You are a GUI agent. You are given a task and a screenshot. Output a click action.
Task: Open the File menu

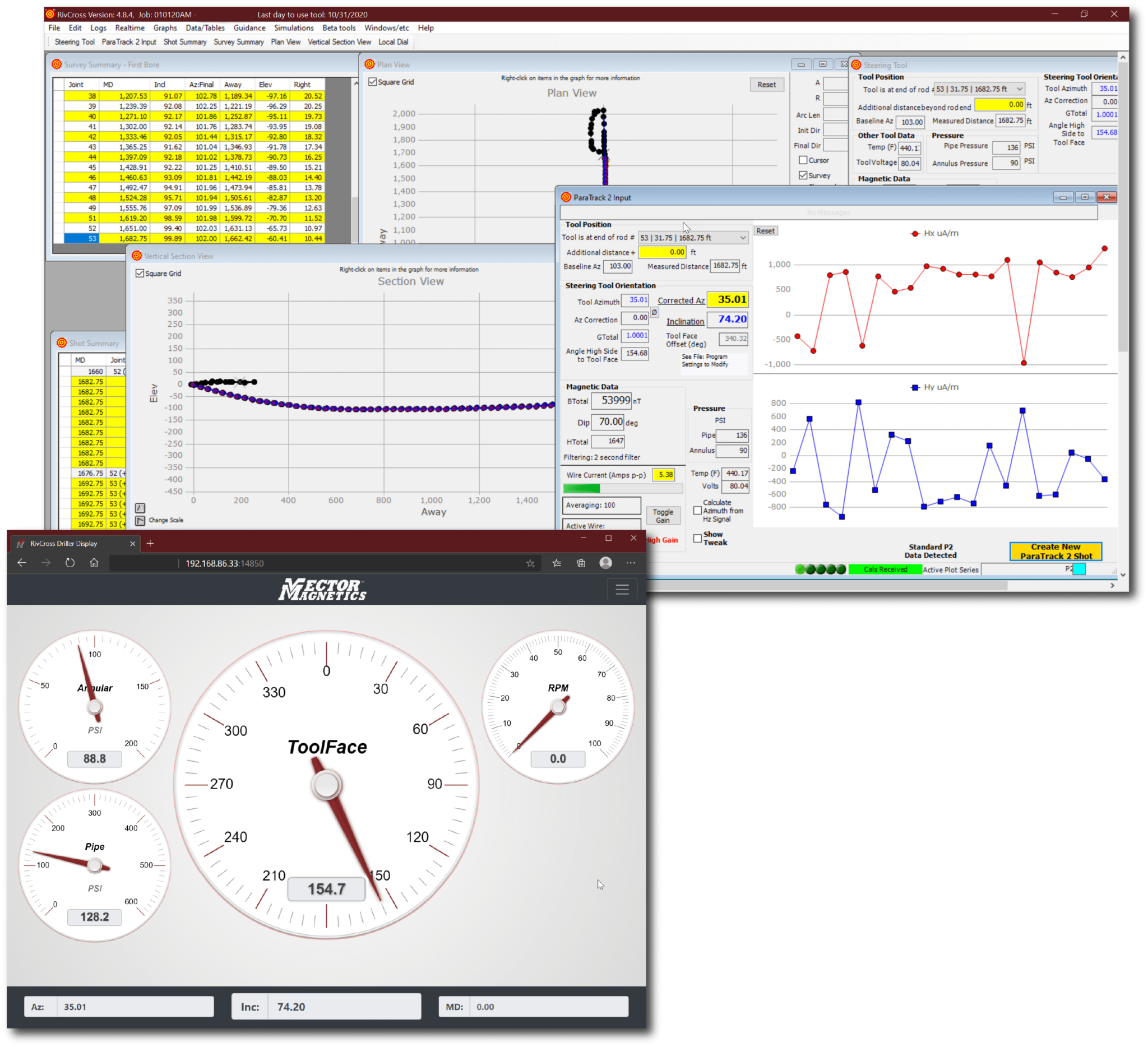[x=54, y=28]
